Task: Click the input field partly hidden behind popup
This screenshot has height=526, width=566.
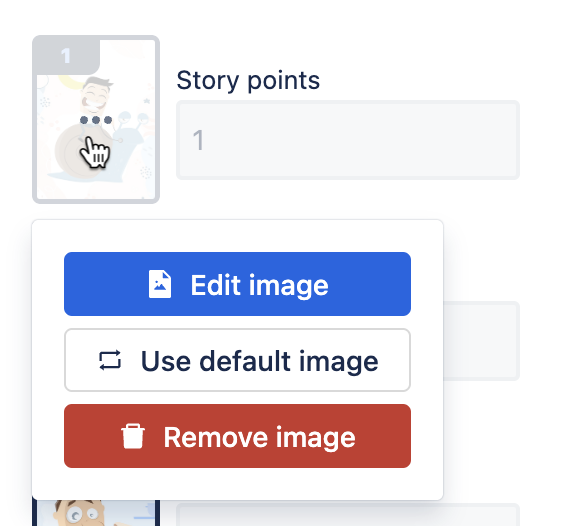Action: (x=482, y=341)
